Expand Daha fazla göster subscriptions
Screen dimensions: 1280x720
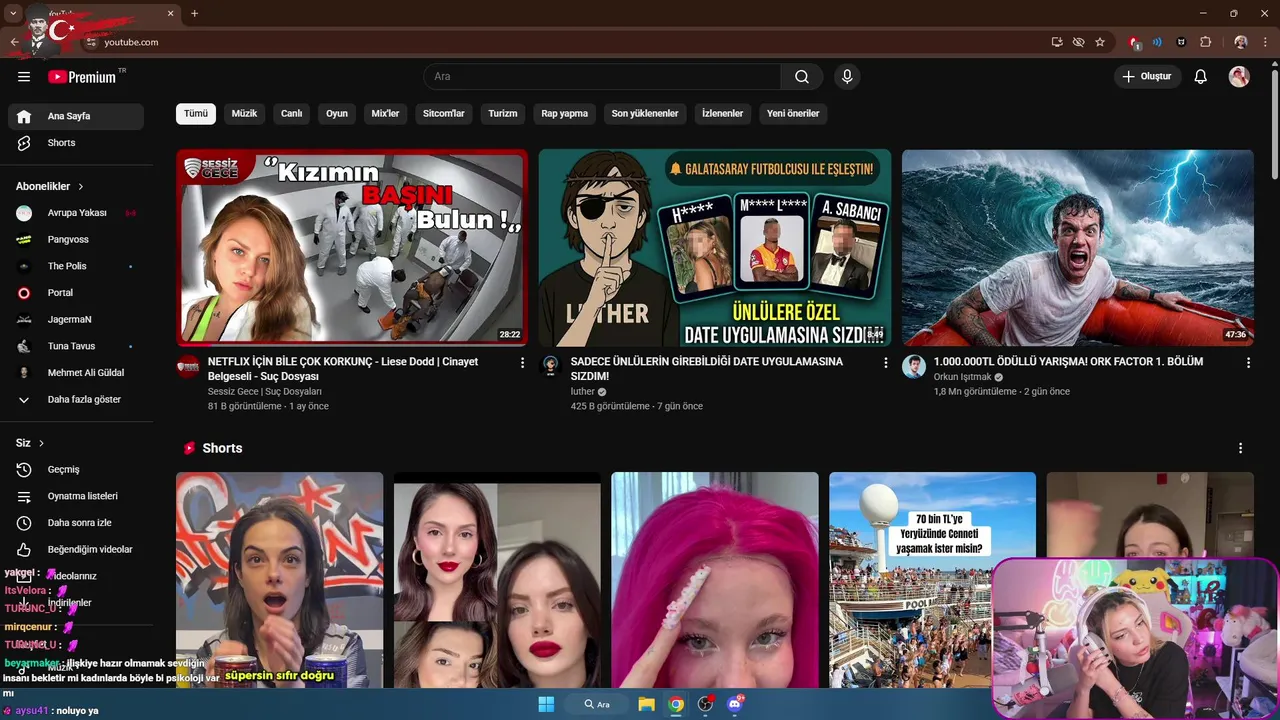click(x=76, y=399)
